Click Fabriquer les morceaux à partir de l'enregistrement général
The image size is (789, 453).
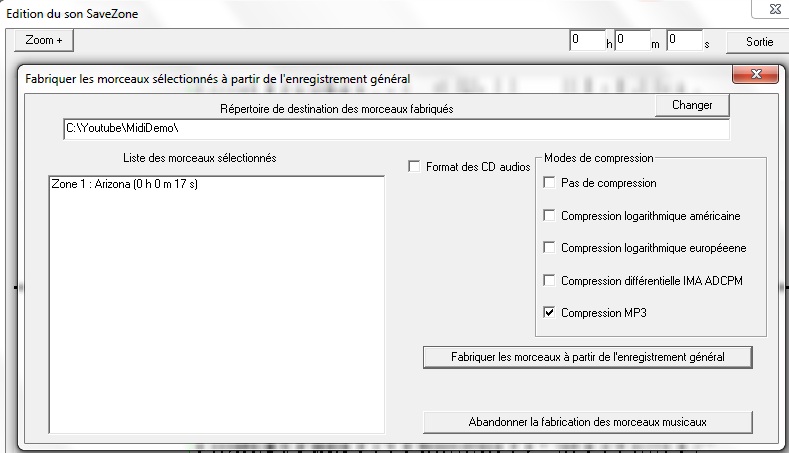[x=588, y=357]
